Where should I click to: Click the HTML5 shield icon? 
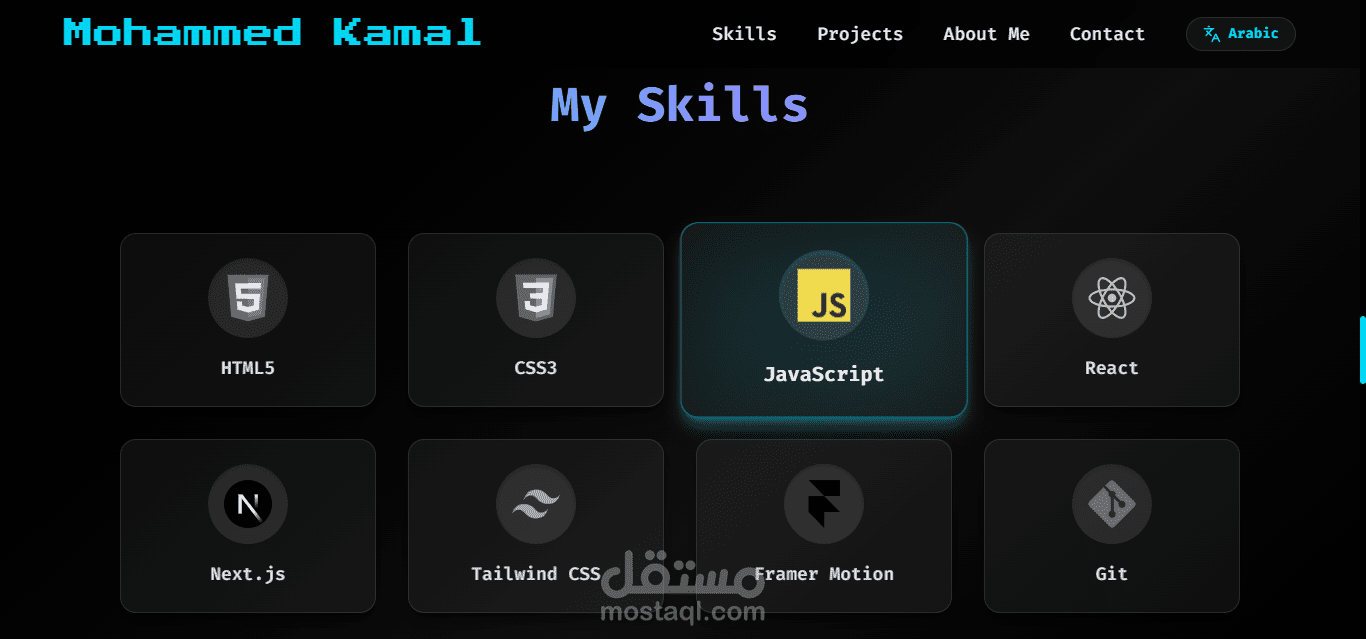pyautogui.click(x=248, y=298)
